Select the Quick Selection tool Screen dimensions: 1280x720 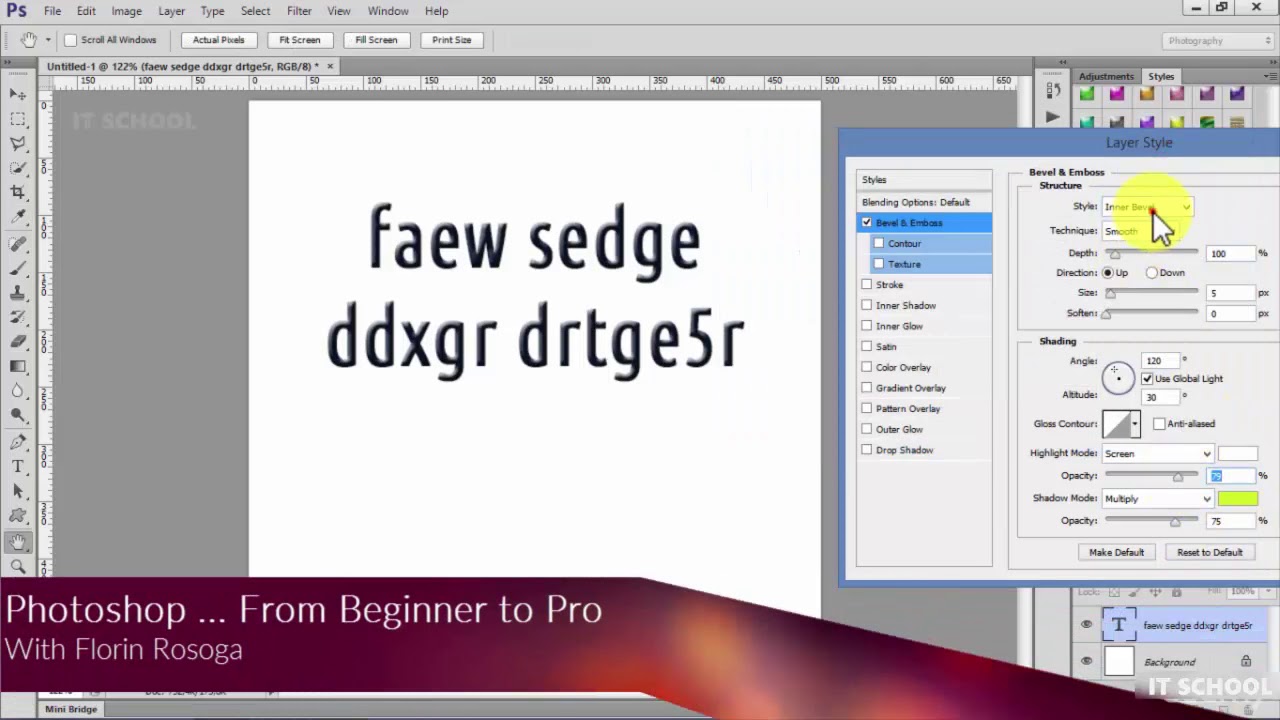point(18,168)
